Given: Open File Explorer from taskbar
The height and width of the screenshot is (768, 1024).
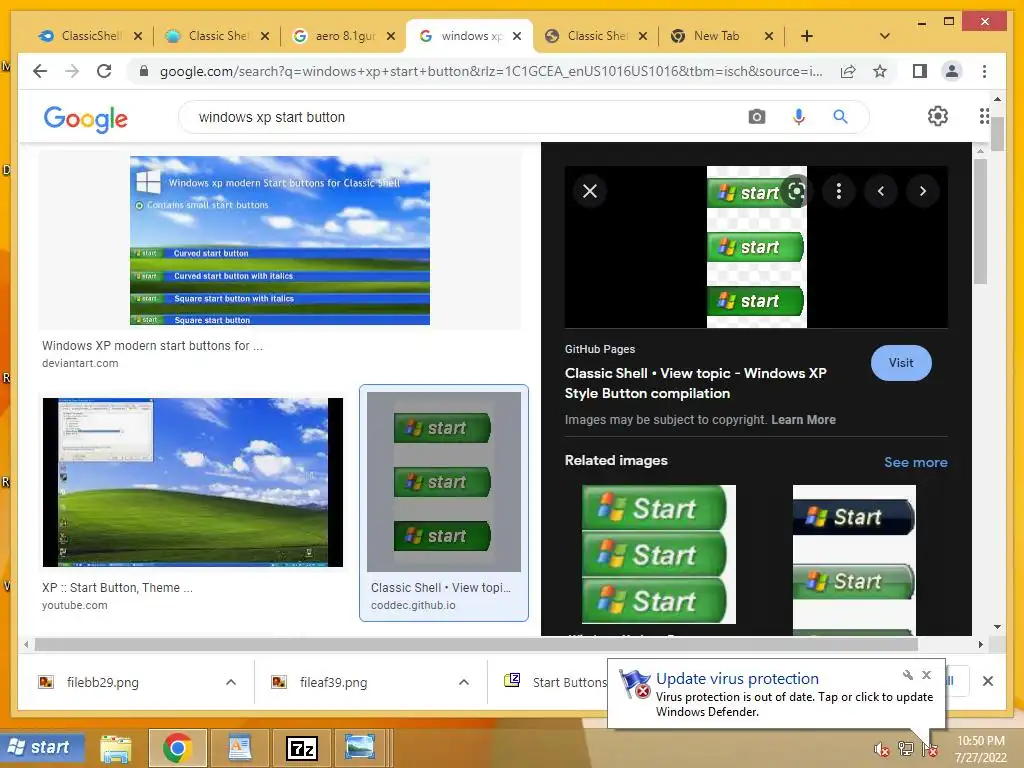Looking at the screenshot, I should (x=116, y=748).
